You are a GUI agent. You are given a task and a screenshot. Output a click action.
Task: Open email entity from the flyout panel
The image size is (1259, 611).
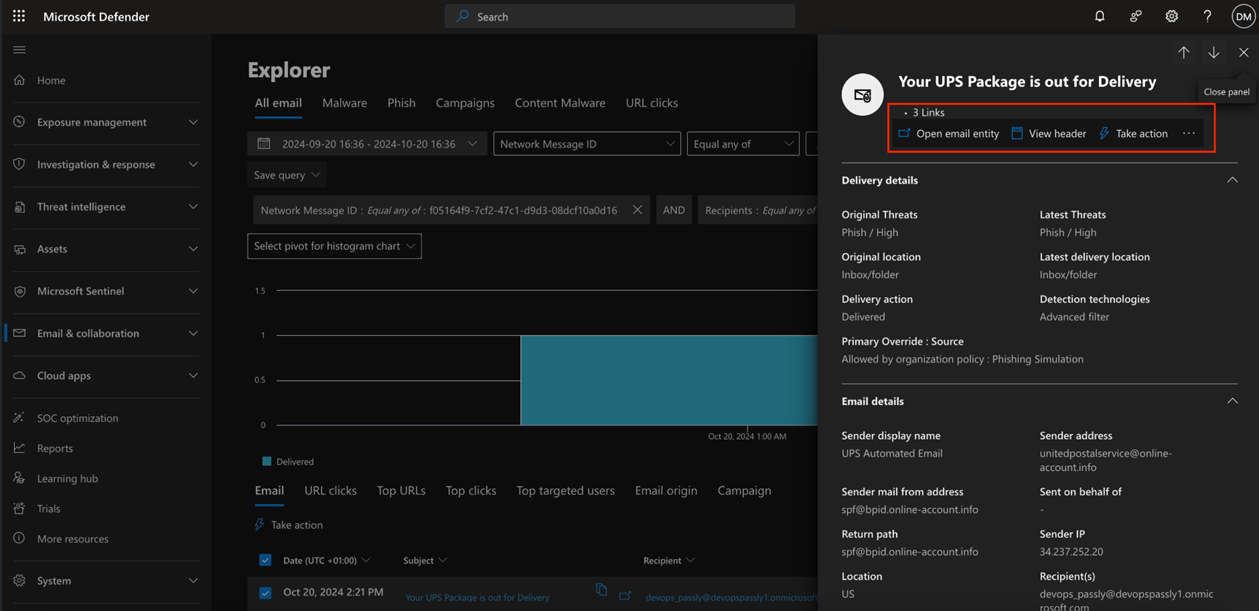(948, 132)
